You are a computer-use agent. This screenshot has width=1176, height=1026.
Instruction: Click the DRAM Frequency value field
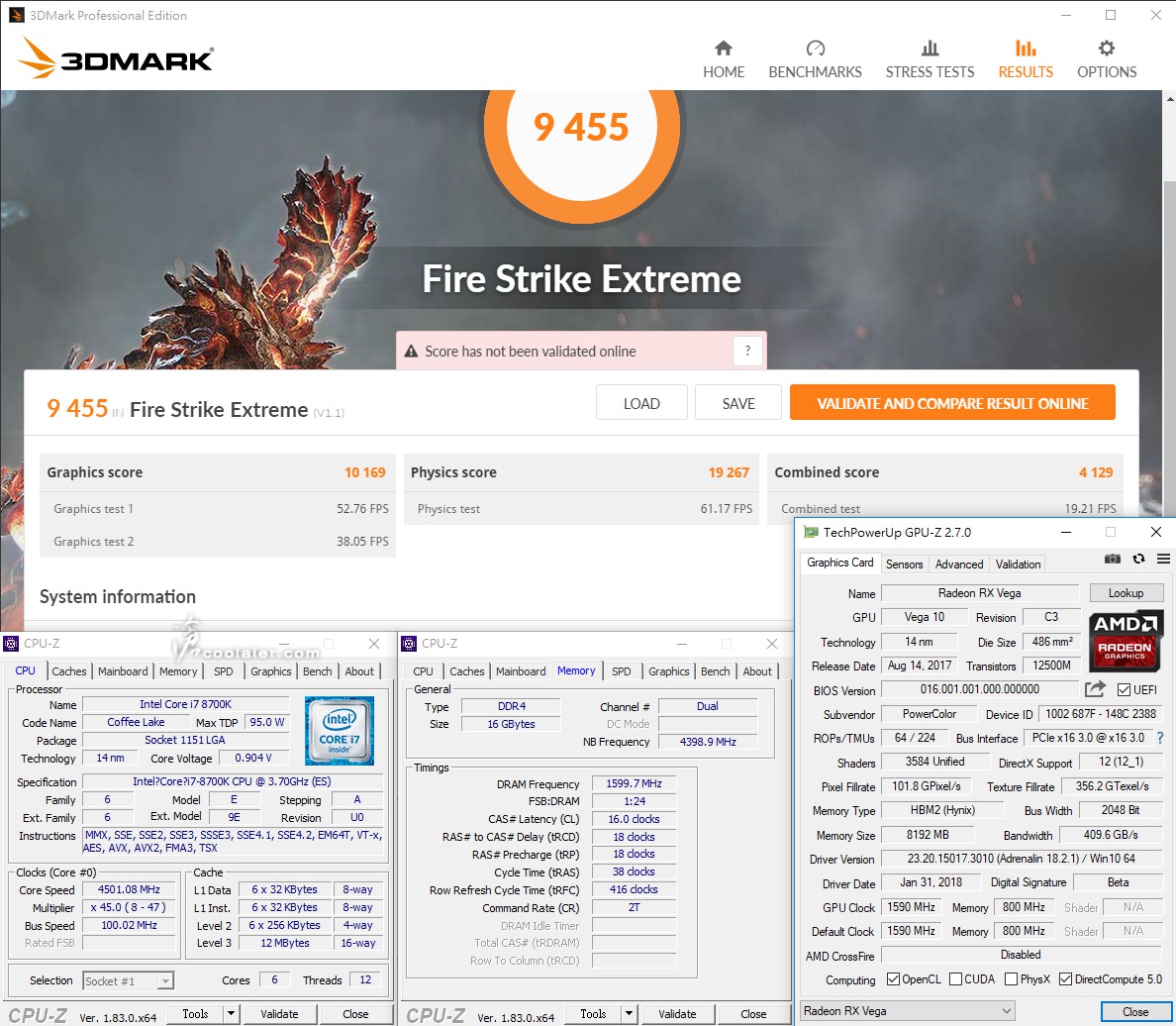(634, 783)
